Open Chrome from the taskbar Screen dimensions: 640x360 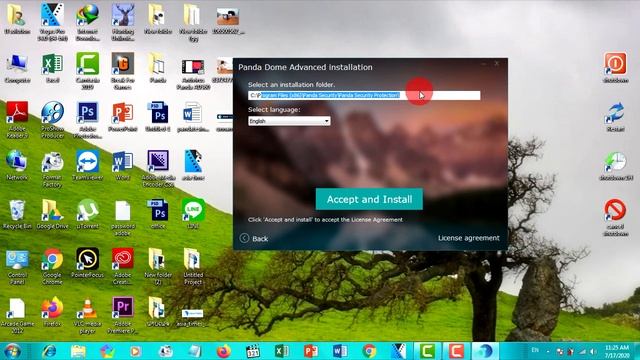pyautogui.click(x=369, y=351)
